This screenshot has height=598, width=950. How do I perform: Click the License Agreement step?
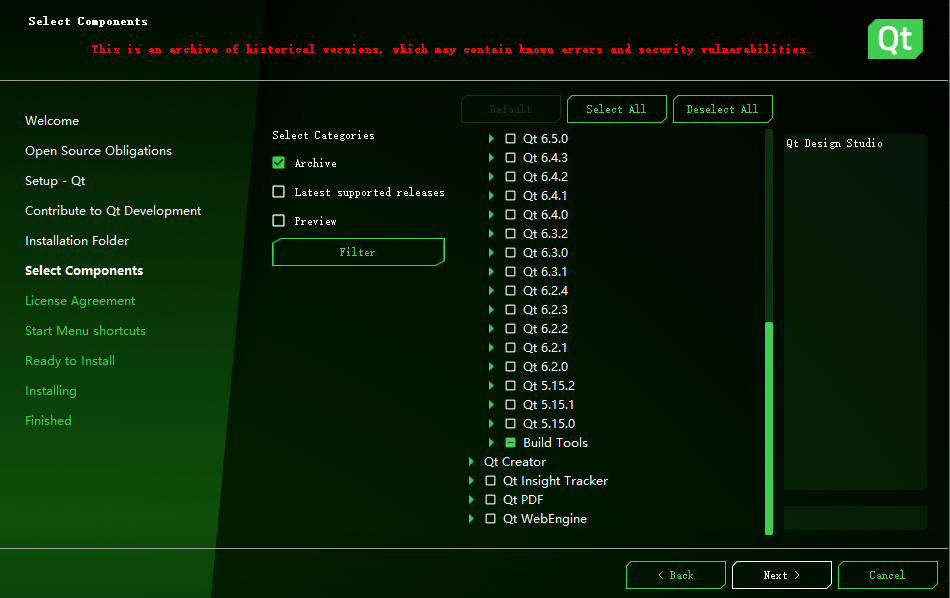(x=80, y=301)
